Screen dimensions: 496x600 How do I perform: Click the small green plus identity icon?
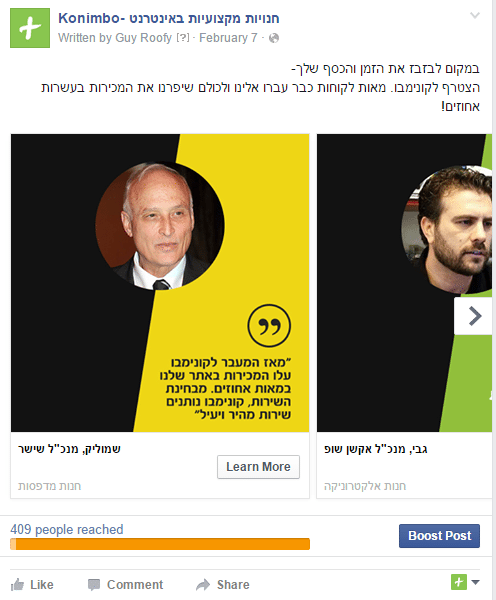click(459, 582)
